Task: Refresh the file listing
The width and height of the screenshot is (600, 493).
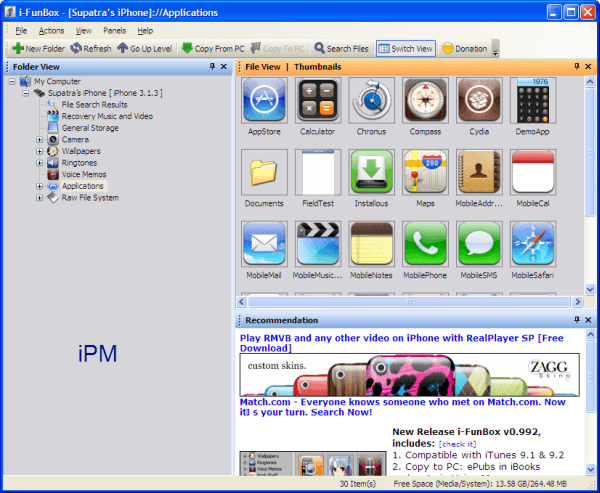Action: pos(91,49)
